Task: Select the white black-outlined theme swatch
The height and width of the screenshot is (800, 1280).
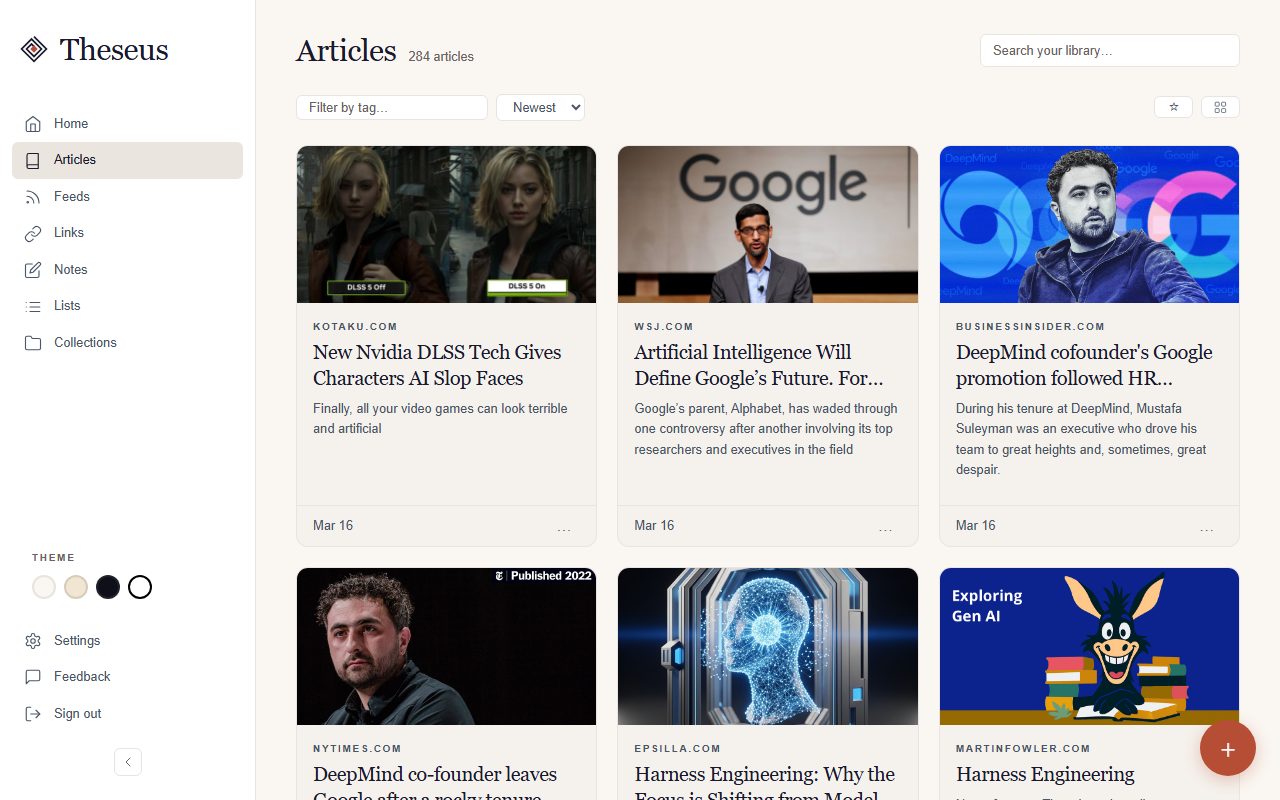Action: [140, 587]
